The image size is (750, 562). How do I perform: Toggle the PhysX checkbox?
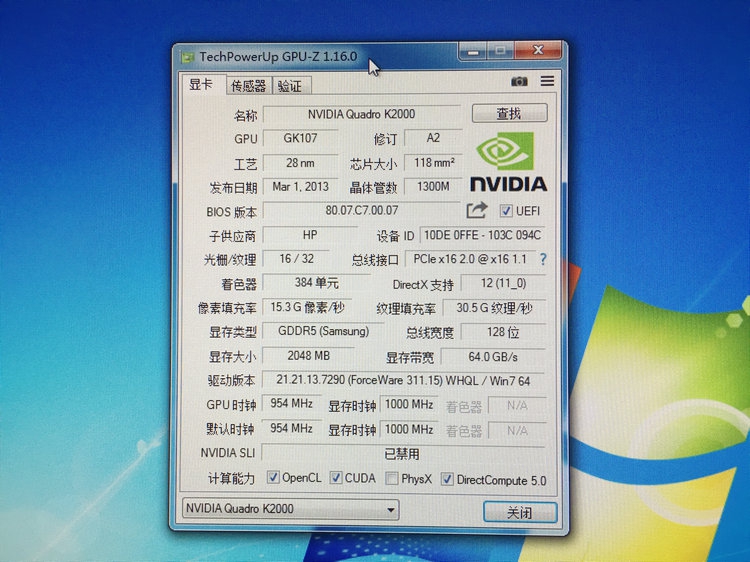click(x=392, y=479)
